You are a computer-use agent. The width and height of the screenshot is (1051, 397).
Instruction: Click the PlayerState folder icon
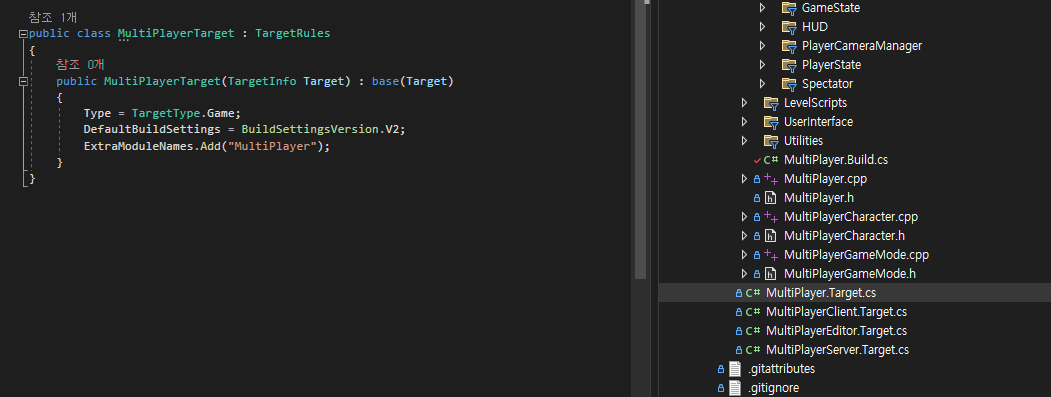click(x=789, y=65)
